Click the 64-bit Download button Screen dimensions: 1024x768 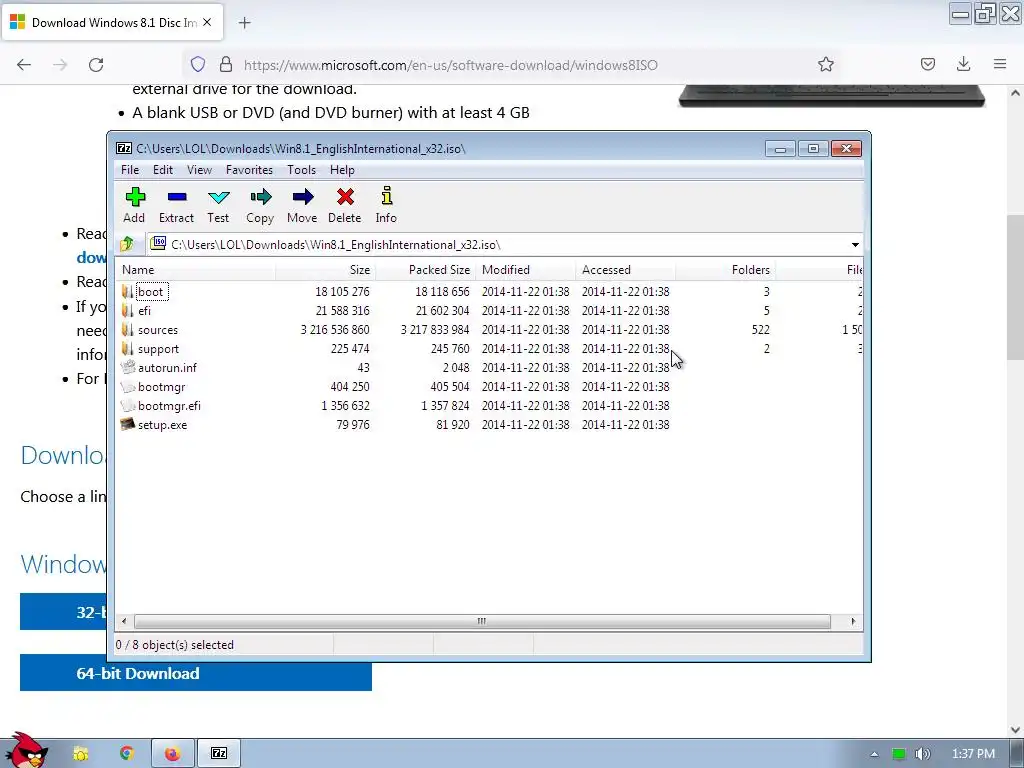coord(196,673)
